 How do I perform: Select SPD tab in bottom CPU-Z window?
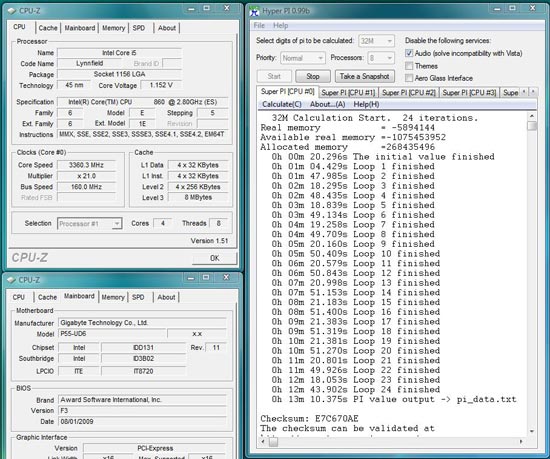pos(138,297)
